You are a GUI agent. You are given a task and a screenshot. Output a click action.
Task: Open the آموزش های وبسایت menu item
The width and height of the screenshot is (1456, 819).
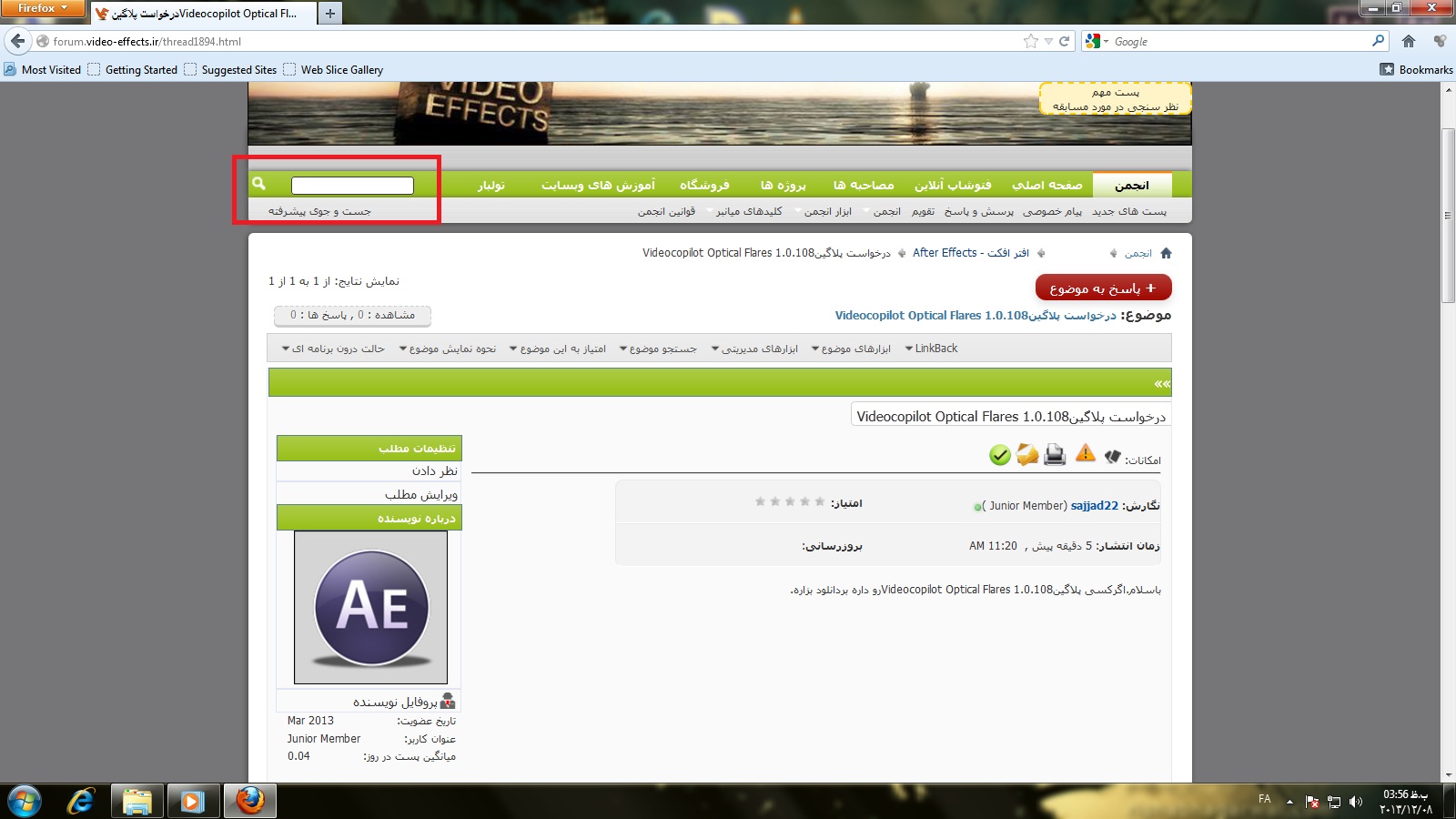[598, 185]
